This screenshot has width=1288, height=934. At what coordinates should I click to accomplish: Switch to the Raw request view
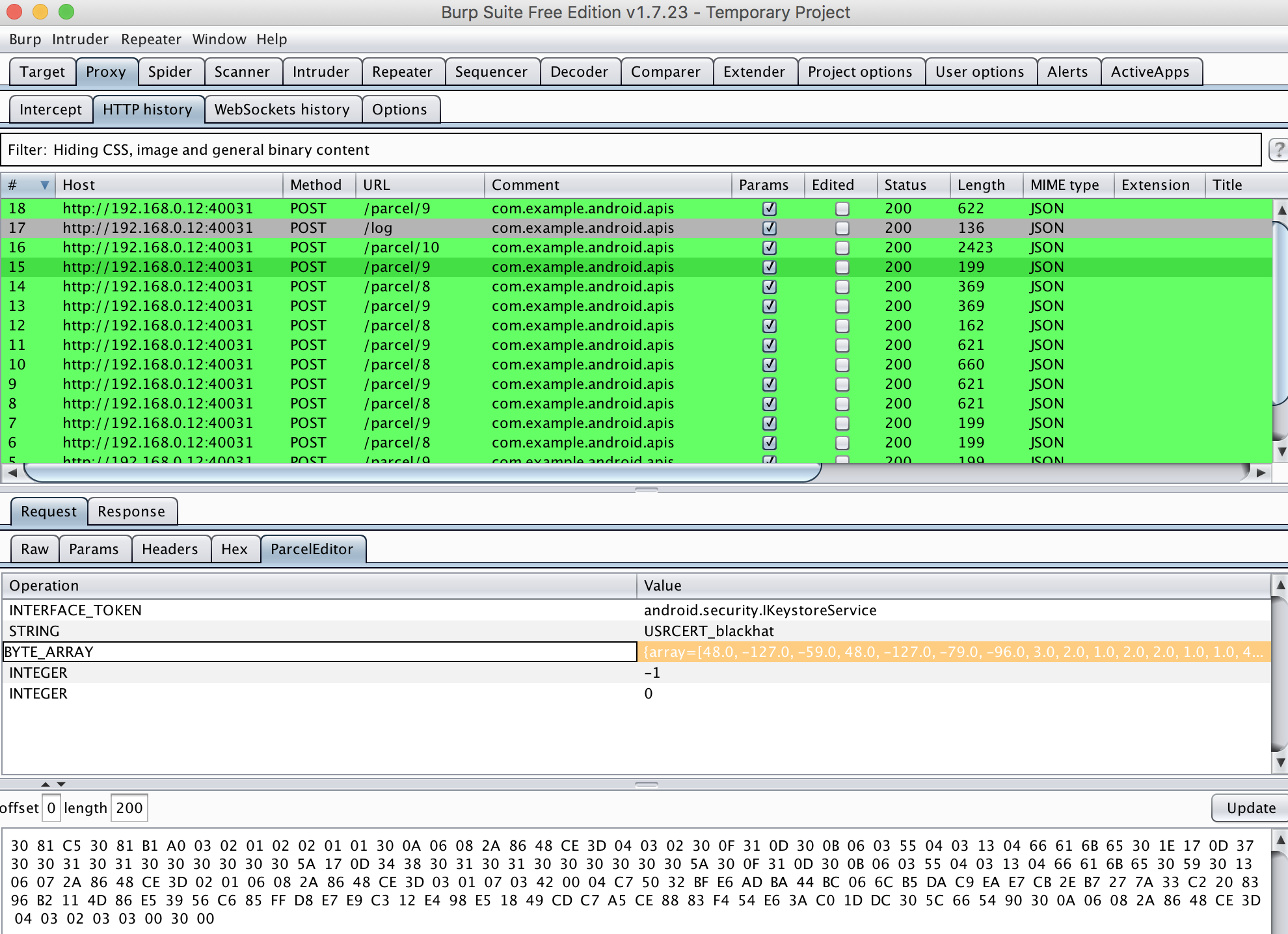34,549
